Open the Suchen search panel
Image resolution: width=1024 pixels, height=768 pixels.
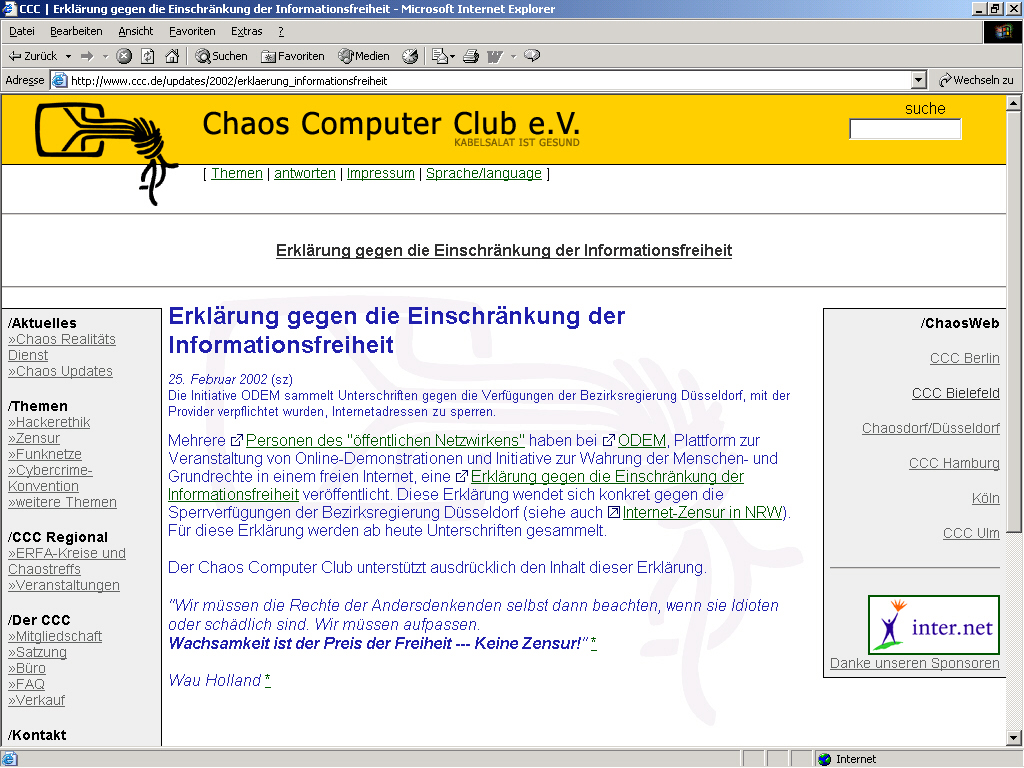click(221, 56)
